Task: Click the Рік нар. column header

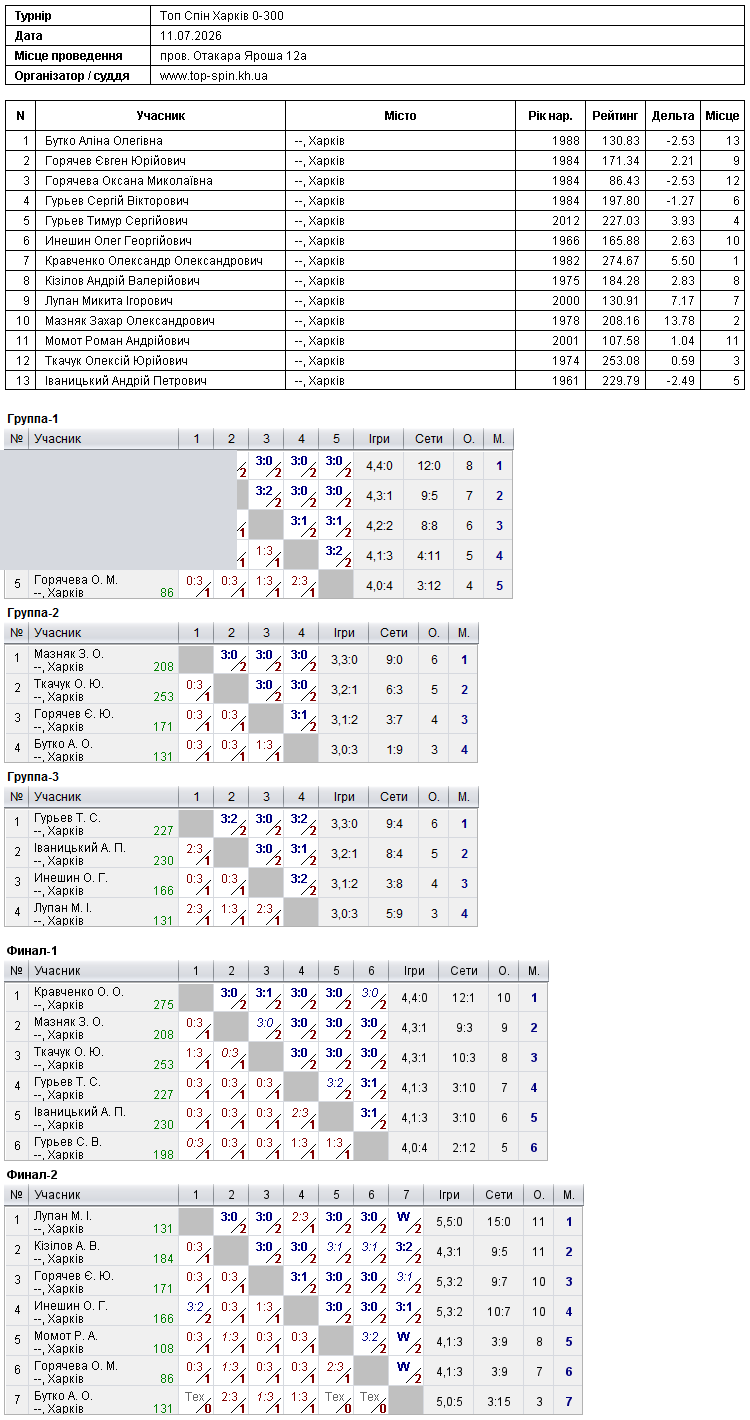Action: point(550,116)
